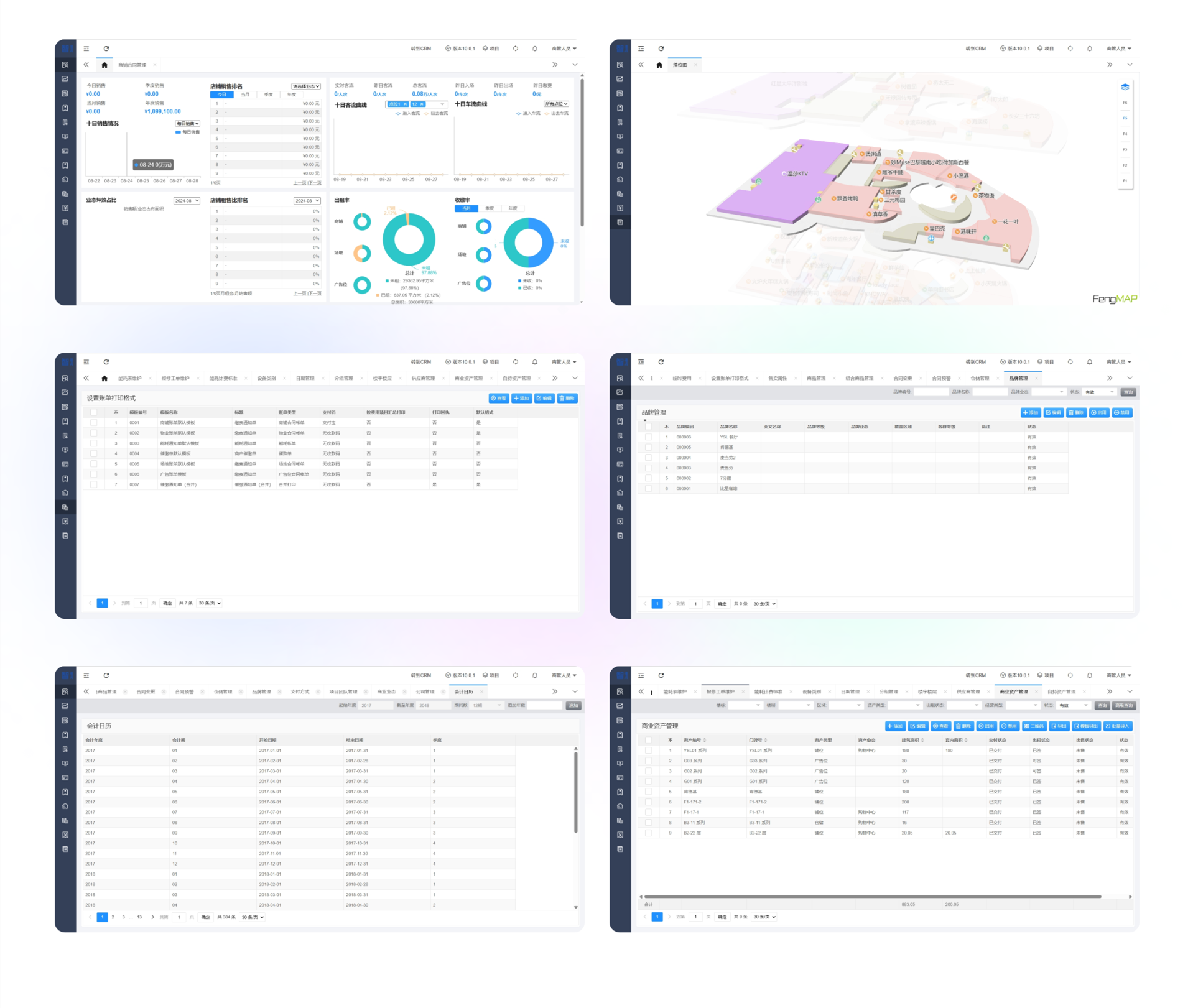Image resolution: width=1193 pixels, height=1008 pixels.
Task: Check the row checkbox for template 0001 in print format
Action: (x=93, y=423)
